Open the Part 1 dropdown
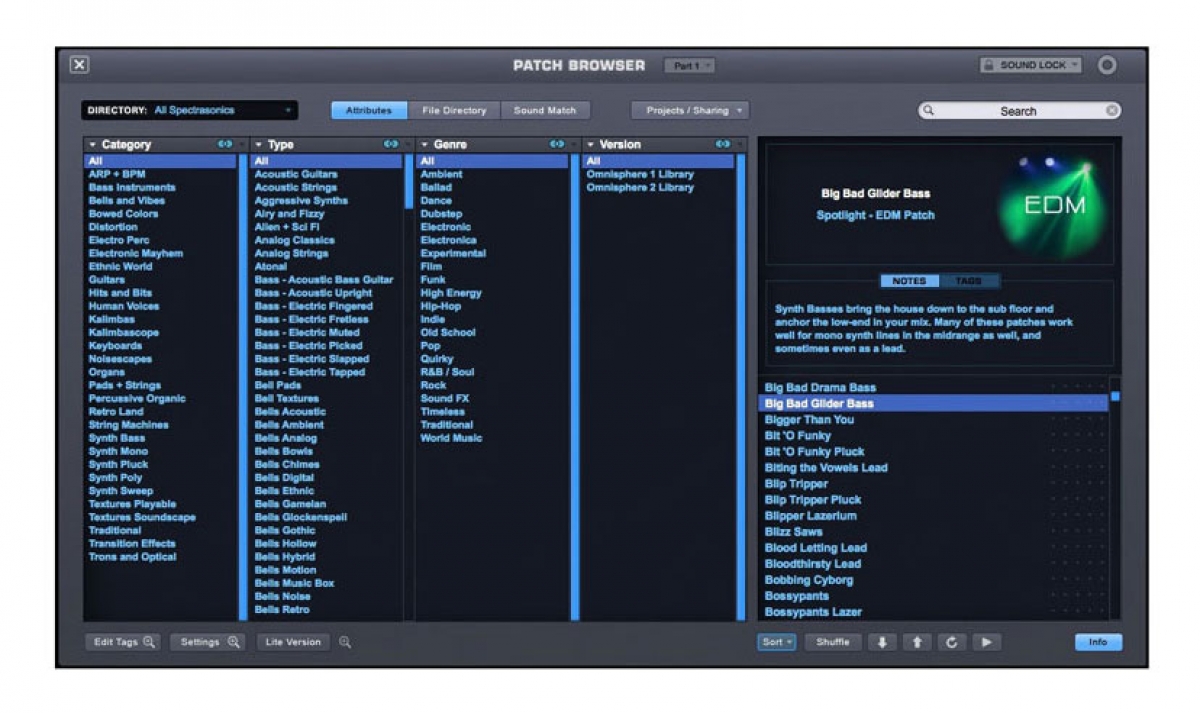Viewport: 1200px width, 713px height. click(x=689, y=66)
